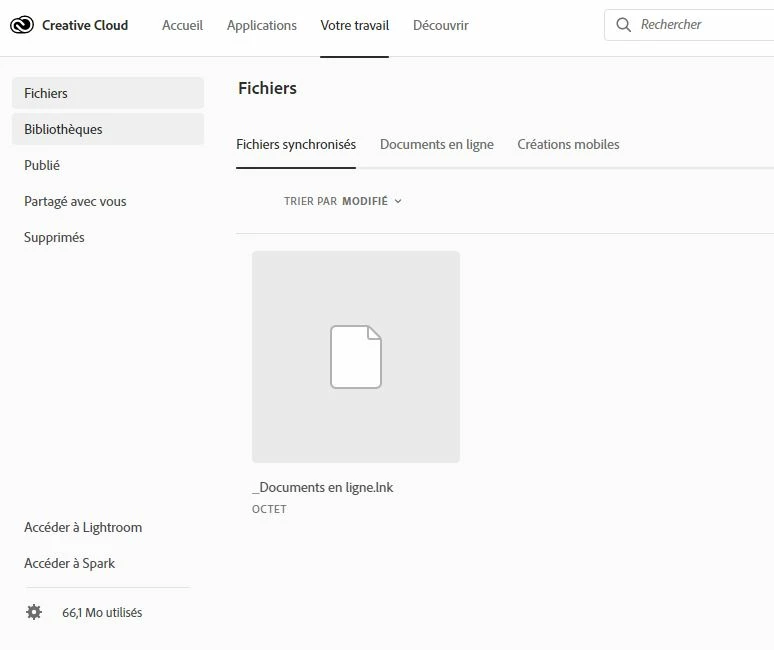Follow the Accéder à Spark link
The width and height of the screenshot is (774, 650).
pyautogui.click(x=70, y=563)
